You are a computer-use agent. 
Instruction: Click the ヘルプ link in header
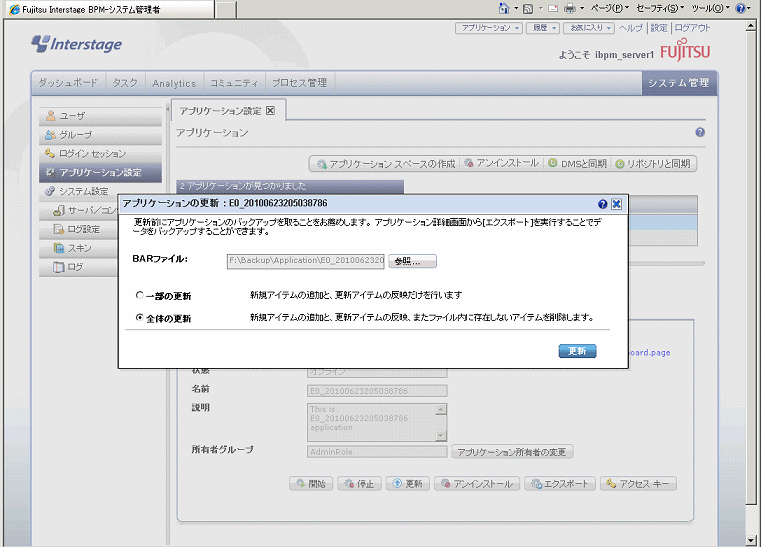630,28
